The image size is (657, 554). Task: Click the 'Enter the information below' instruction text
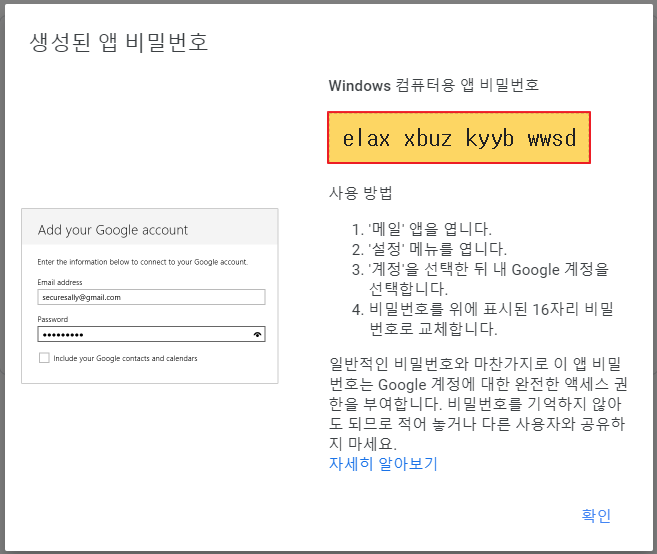[143, 262]
